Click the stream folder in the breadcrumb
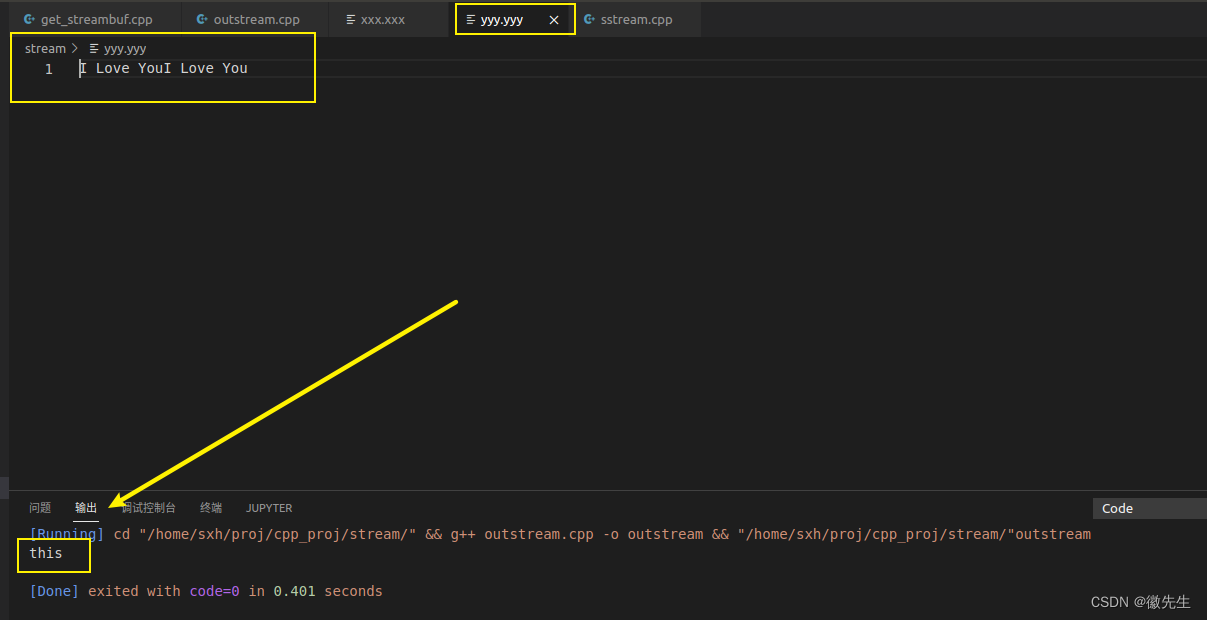Image resolution: width=1207 pixels, height=620 pixels. point(45,48)
